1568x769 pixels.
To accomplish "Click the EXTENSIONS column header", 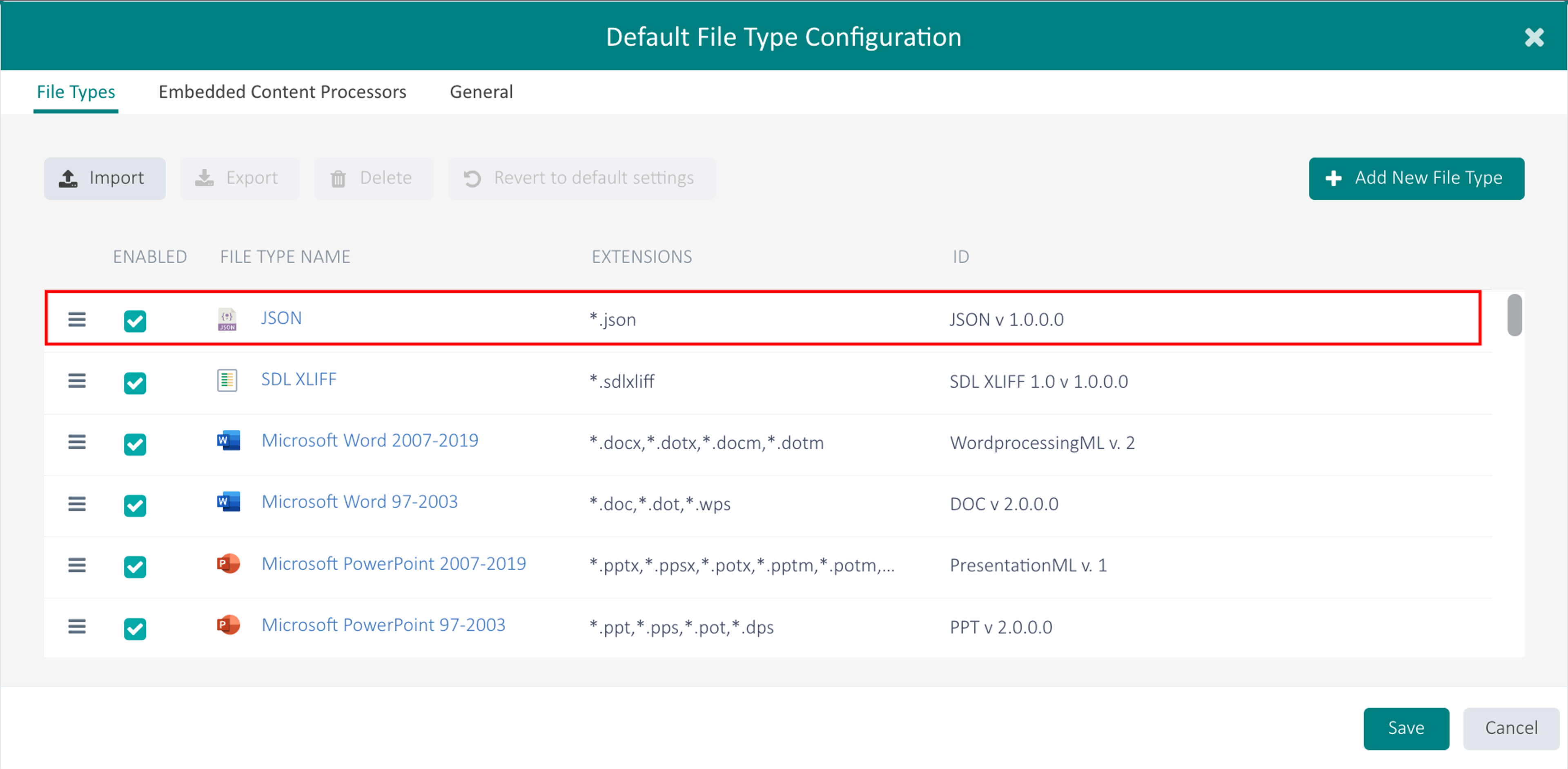I will coord(641,257).
